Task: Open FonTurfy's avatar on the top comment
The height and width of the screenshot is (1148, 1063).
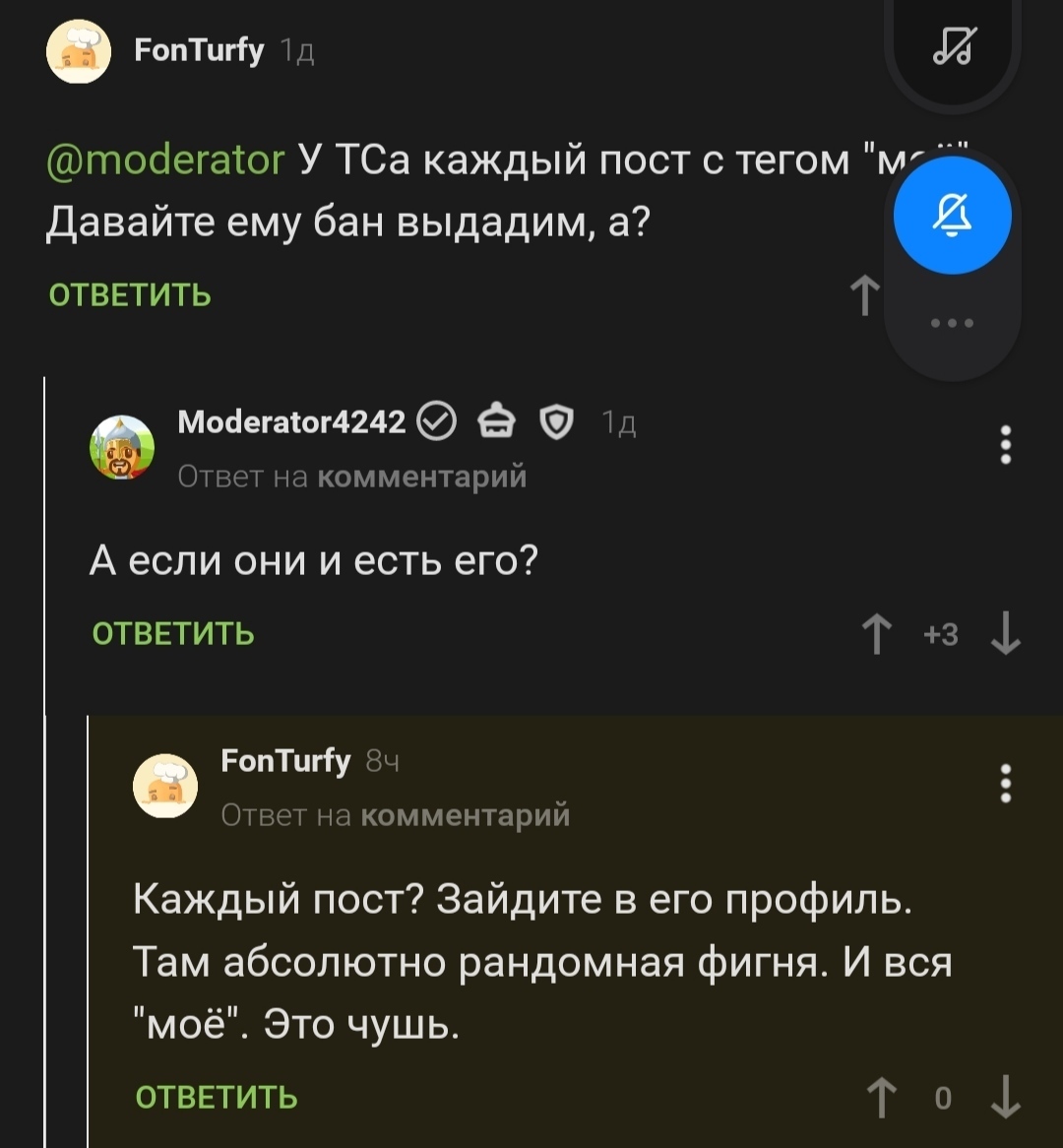Action: pyautogui.click(x=79, y=51)
